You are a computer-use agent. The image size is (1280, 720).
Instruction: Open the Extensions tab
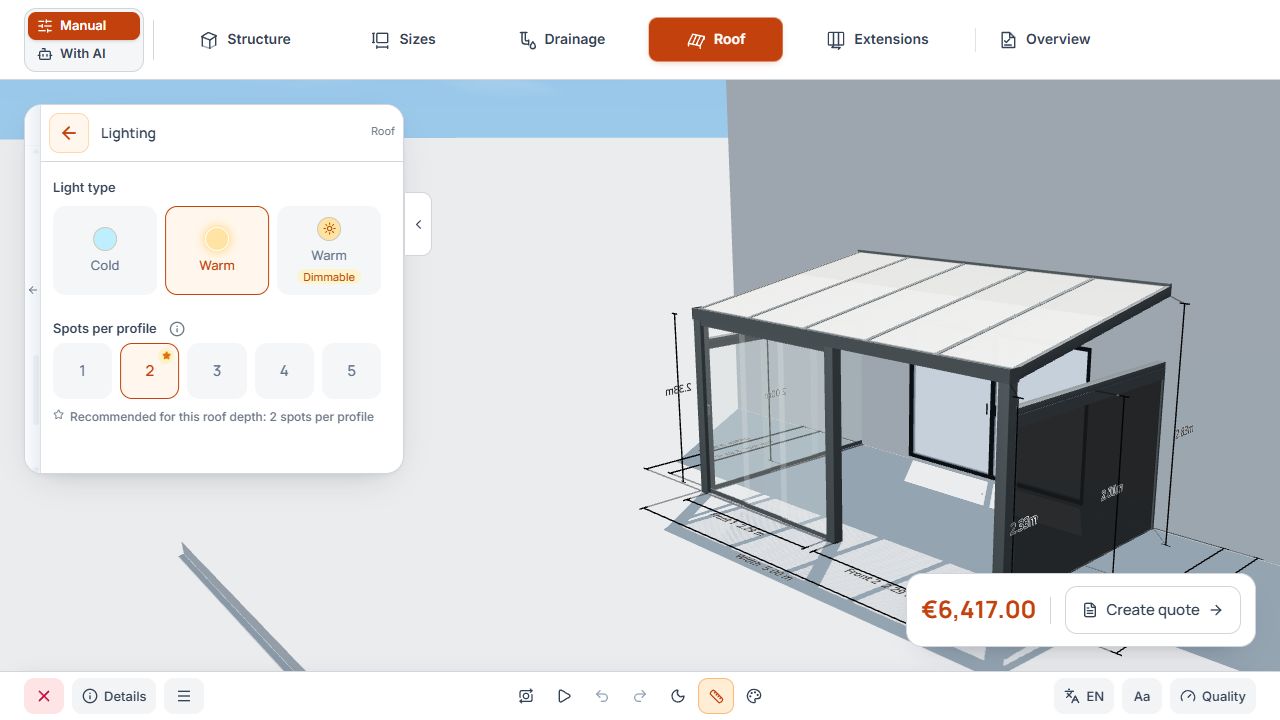(878, 39)
